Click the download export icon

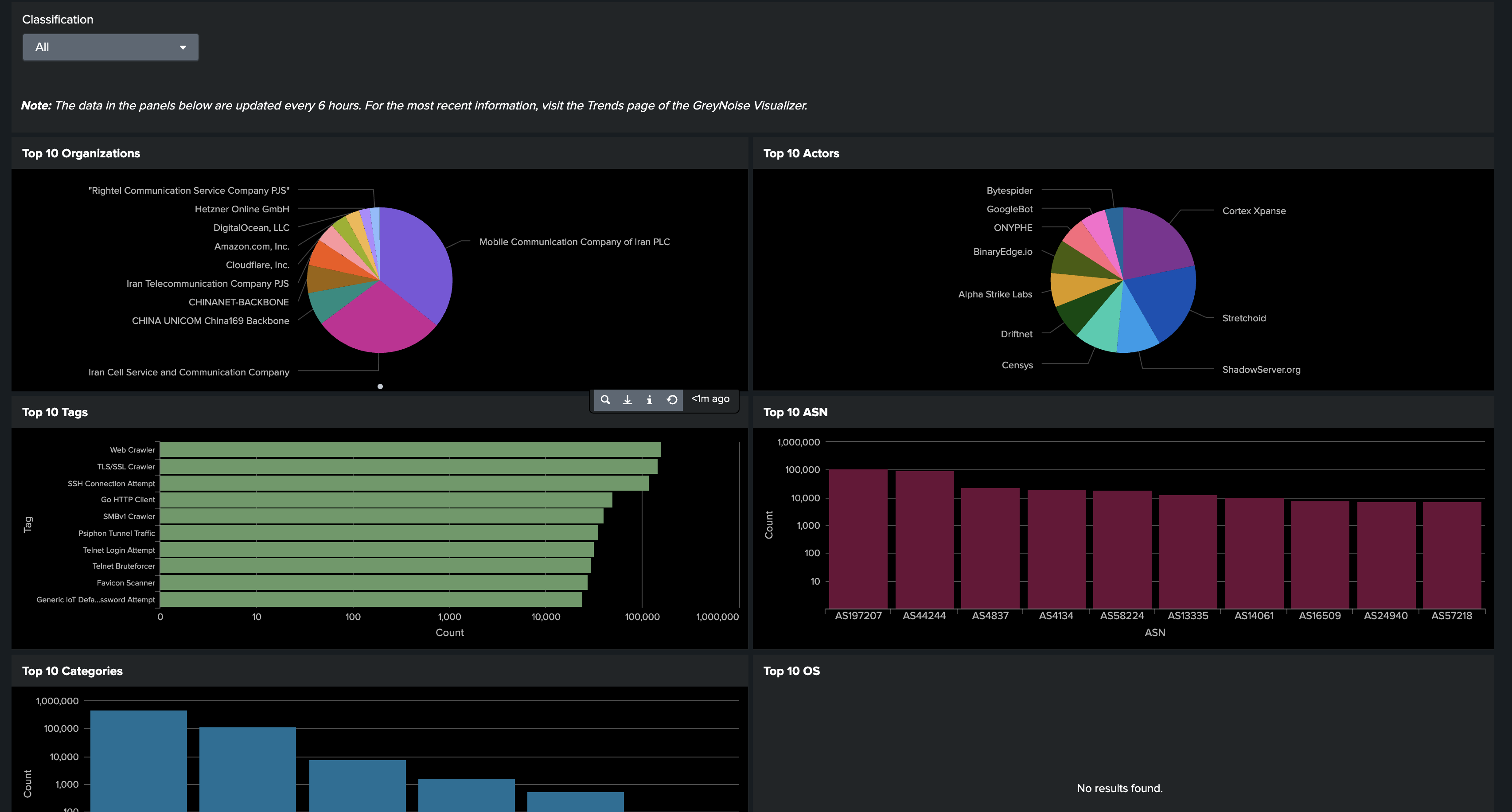point(627,400)
